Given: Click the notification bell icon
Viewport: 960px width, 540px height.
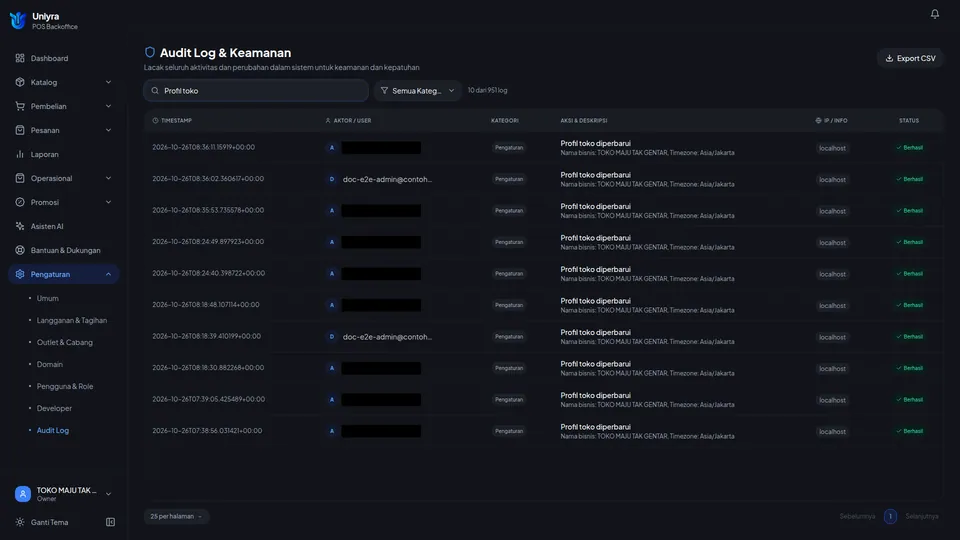Looking at the screenshot, I should tap(934, 13).
